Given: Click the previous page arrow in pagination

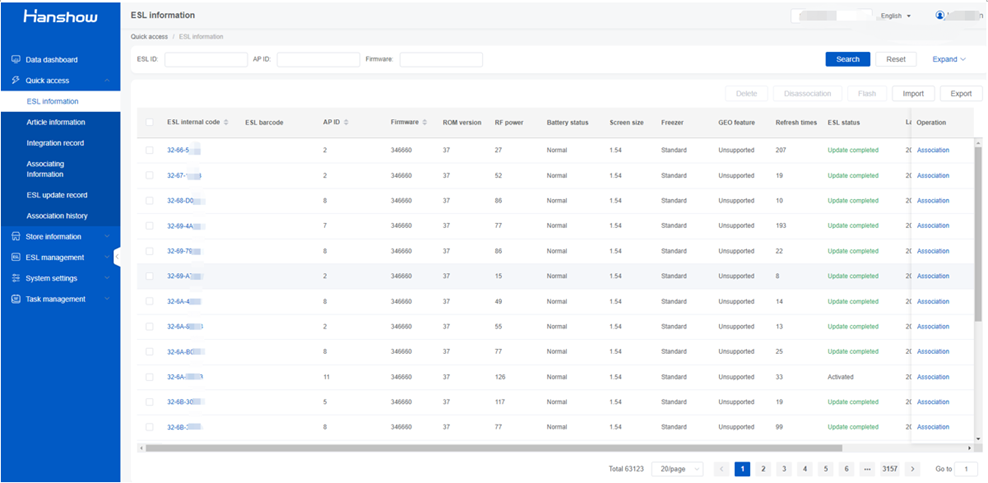Looking at the screenshot, I should 722,469.
